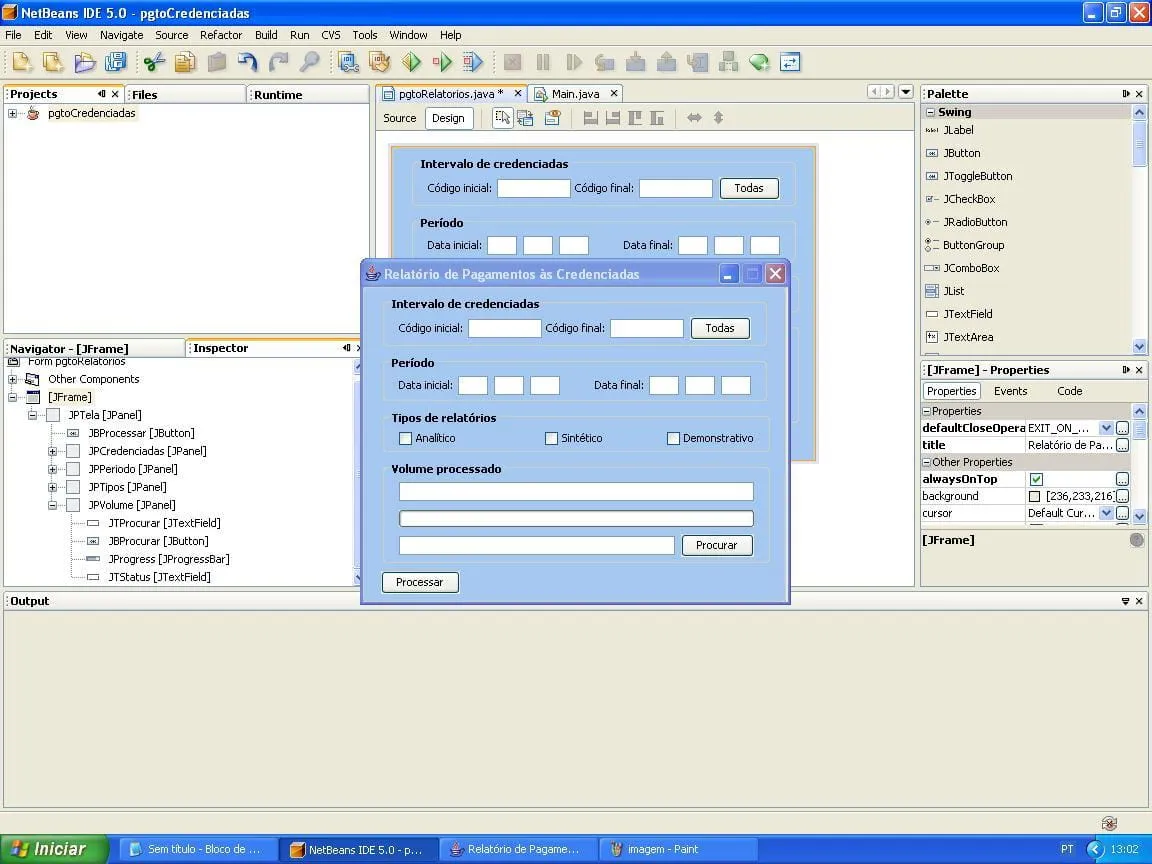Click the Save All toolbar icon
This screenshot has width=1152, height=864.
[x=116, y=62]
